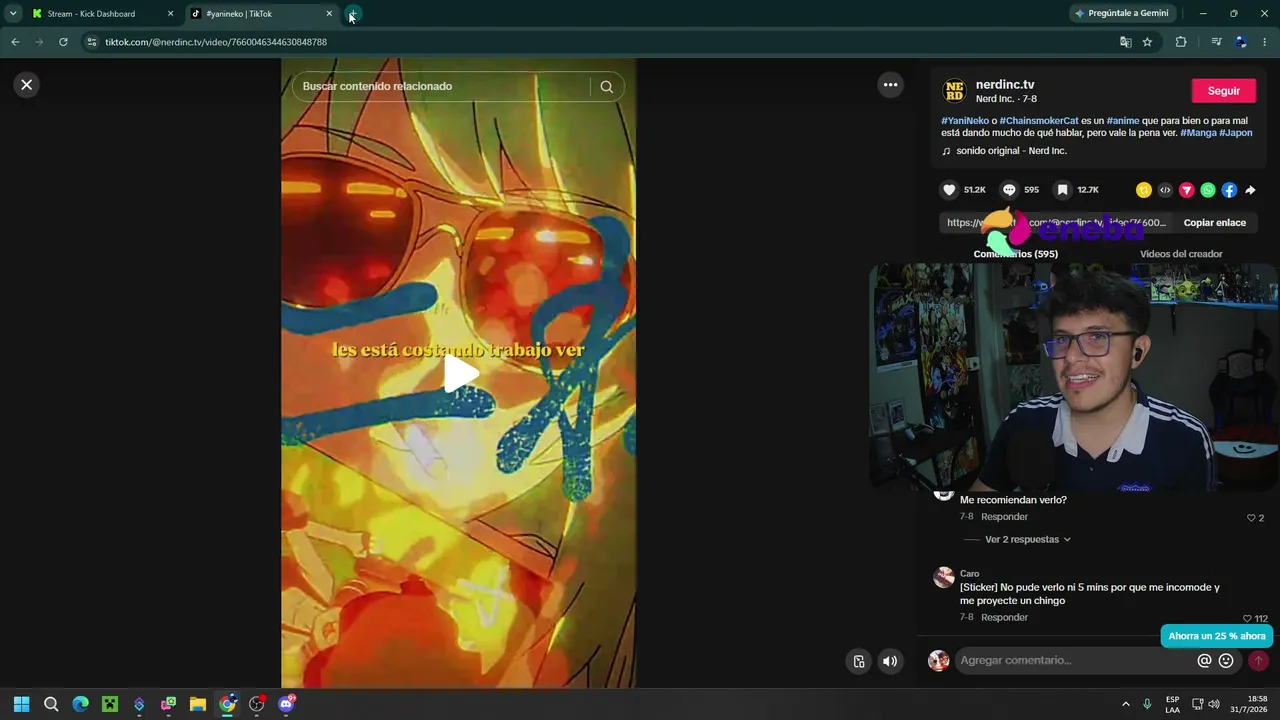
Task: Open the #anime hashtag in the caption
Action: point(1122,120)
